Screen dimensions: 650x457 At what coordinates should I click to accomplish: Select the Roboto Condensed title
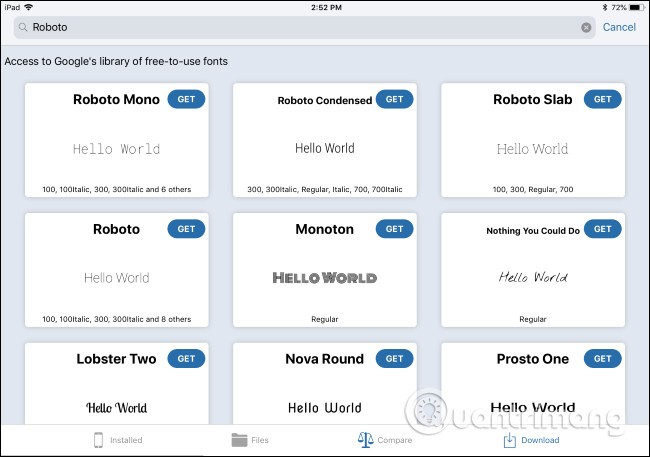pyautogui.click(x=325, y=100)
